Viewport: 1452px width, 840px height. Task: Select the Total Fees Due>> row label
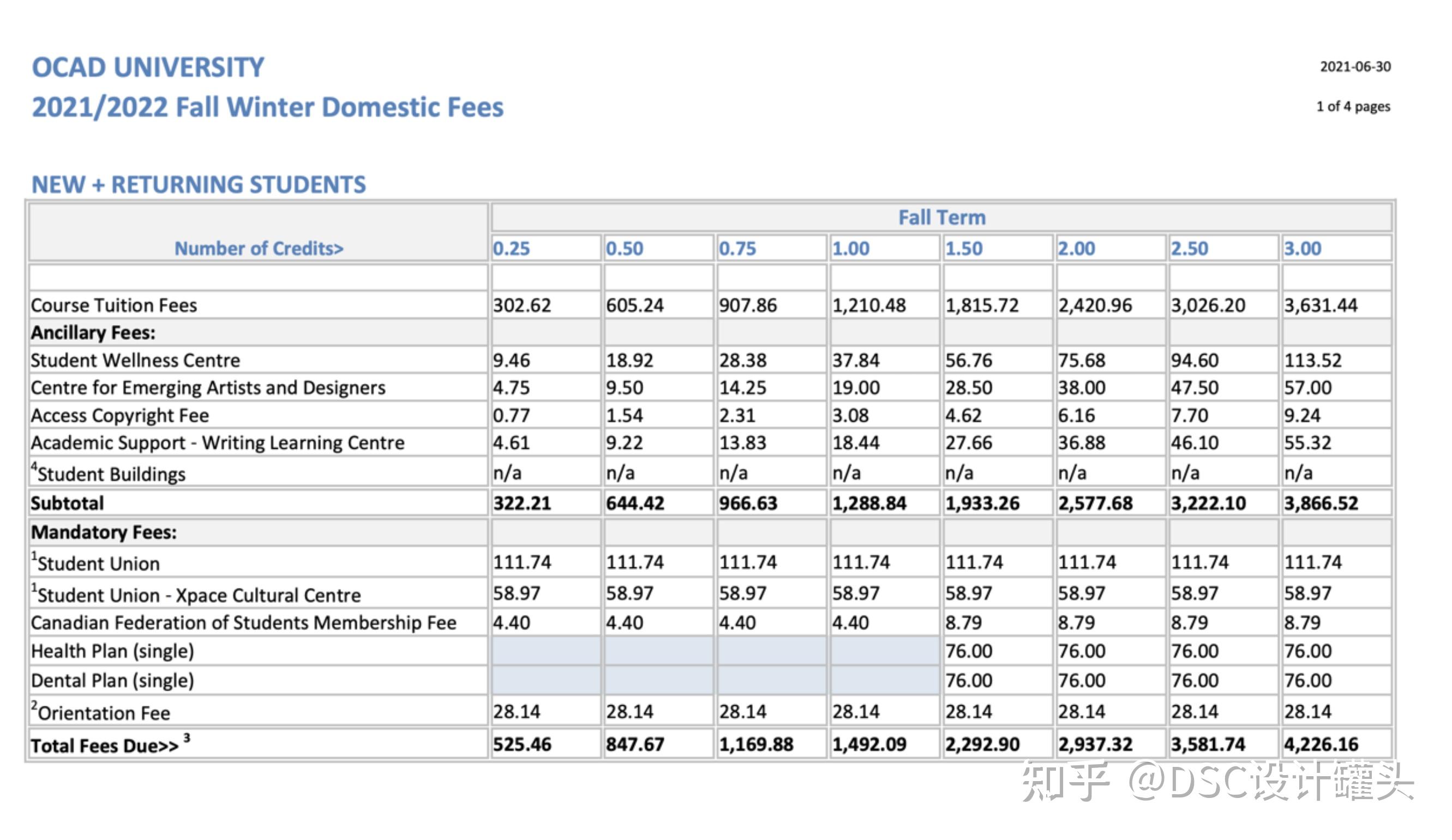click(x=111, y=745)
